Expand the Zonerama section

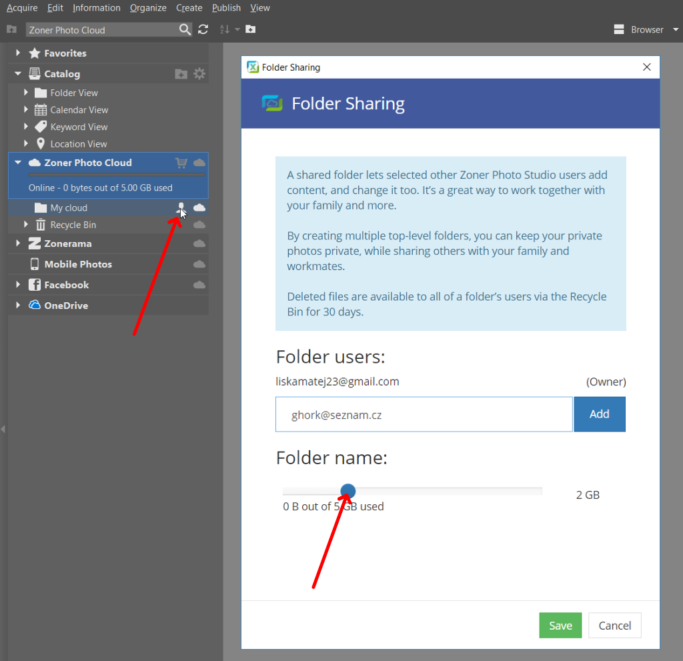coord(18,243)
